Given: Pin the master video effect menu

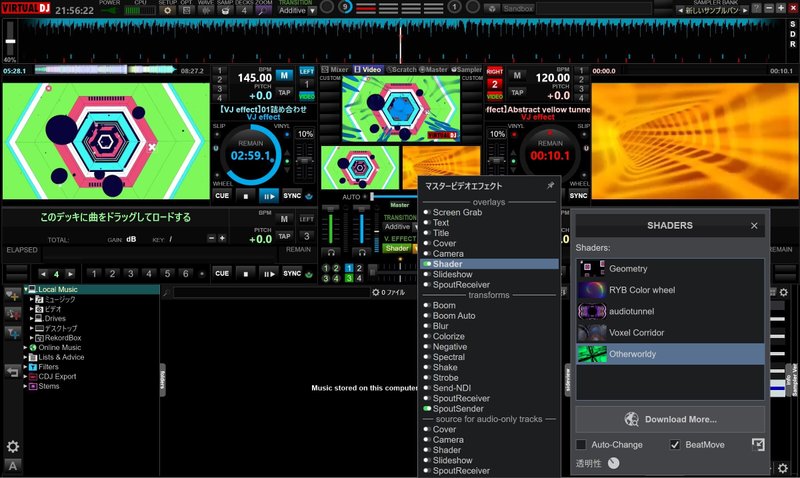Looking at the screenshot, I should pyautogui.click(x=551, y=186).
